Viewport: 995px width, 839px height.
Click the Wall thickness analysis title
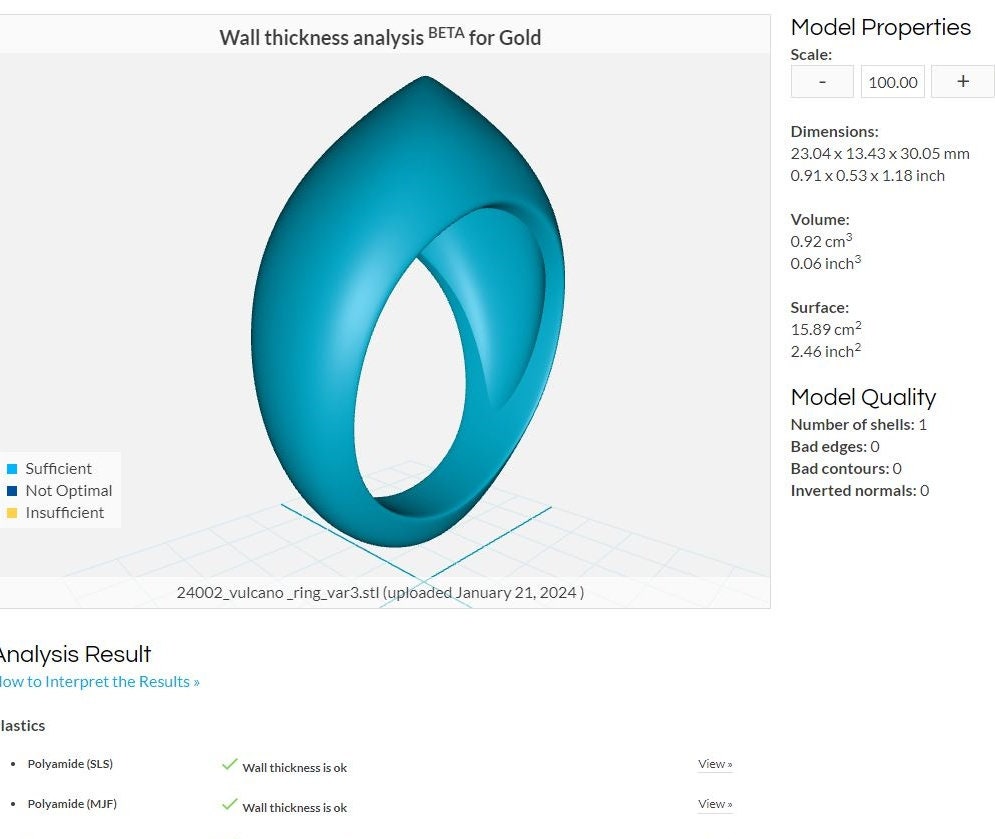pyautogui.click(x=380, y=37)
